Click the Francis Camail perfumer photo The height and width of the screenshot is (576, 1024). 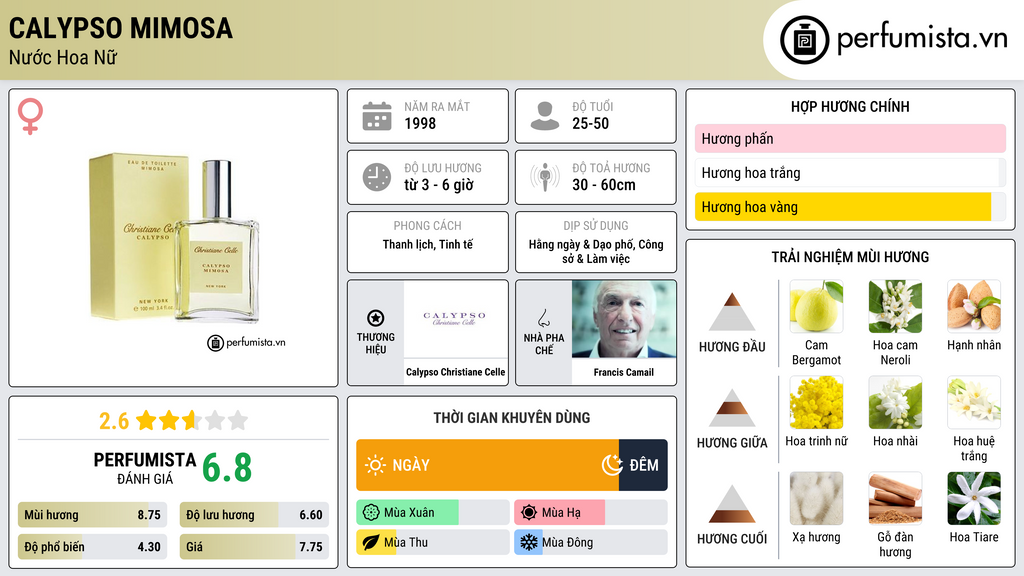[624, 319]
